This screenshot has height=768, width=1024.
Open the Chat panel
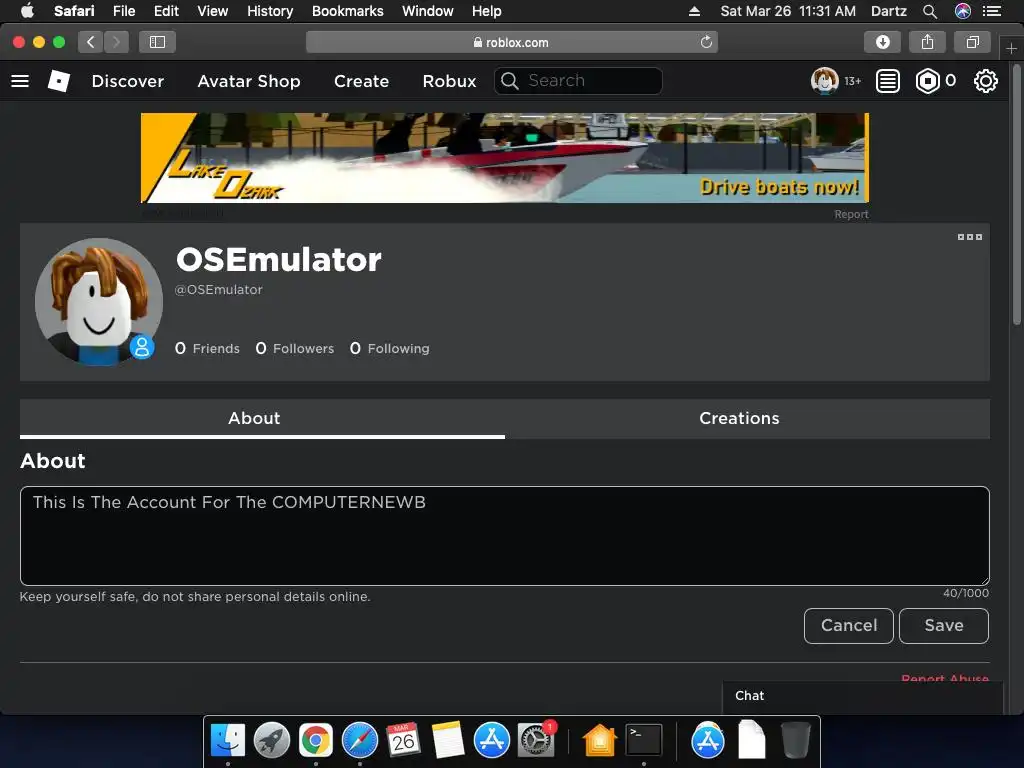pos(862,696)
